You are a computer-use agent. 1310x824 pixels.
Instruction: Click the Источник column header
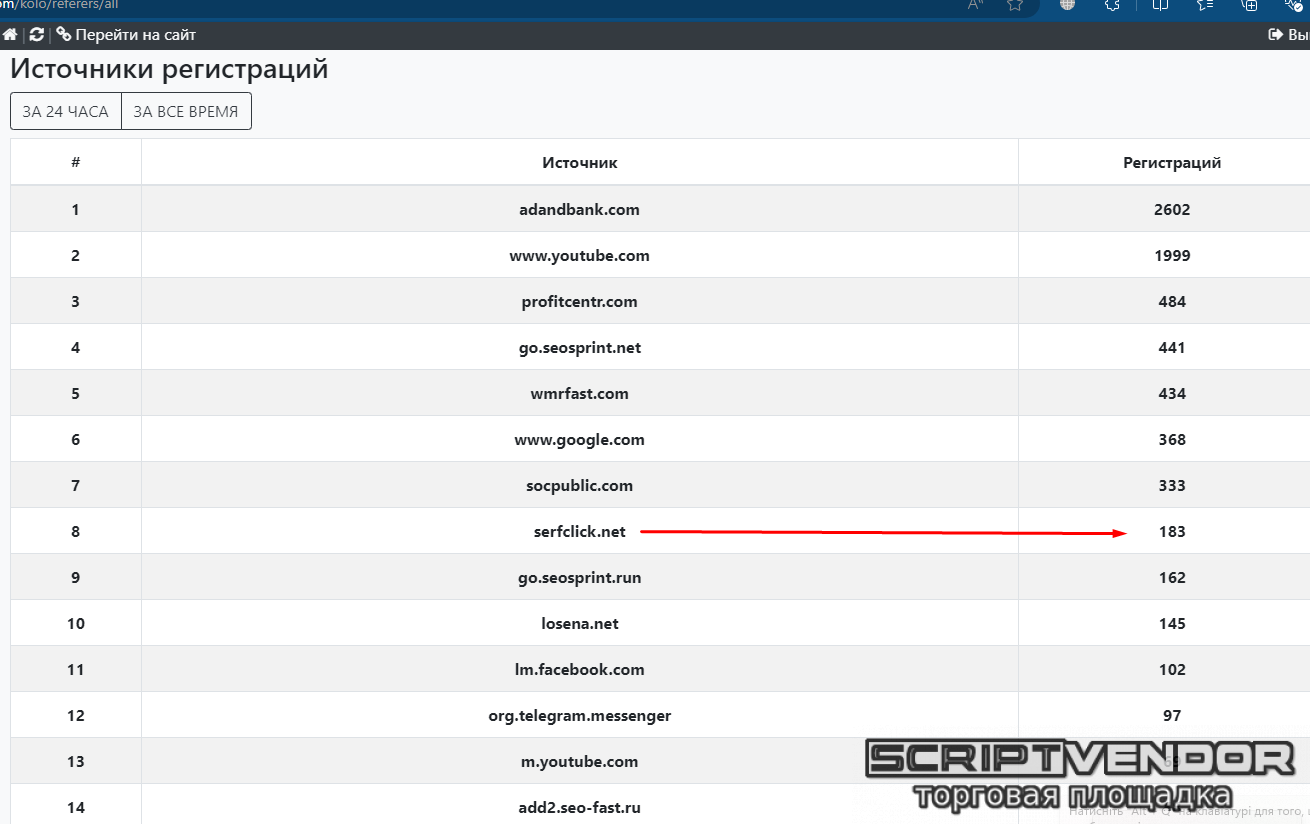[580, 163]
